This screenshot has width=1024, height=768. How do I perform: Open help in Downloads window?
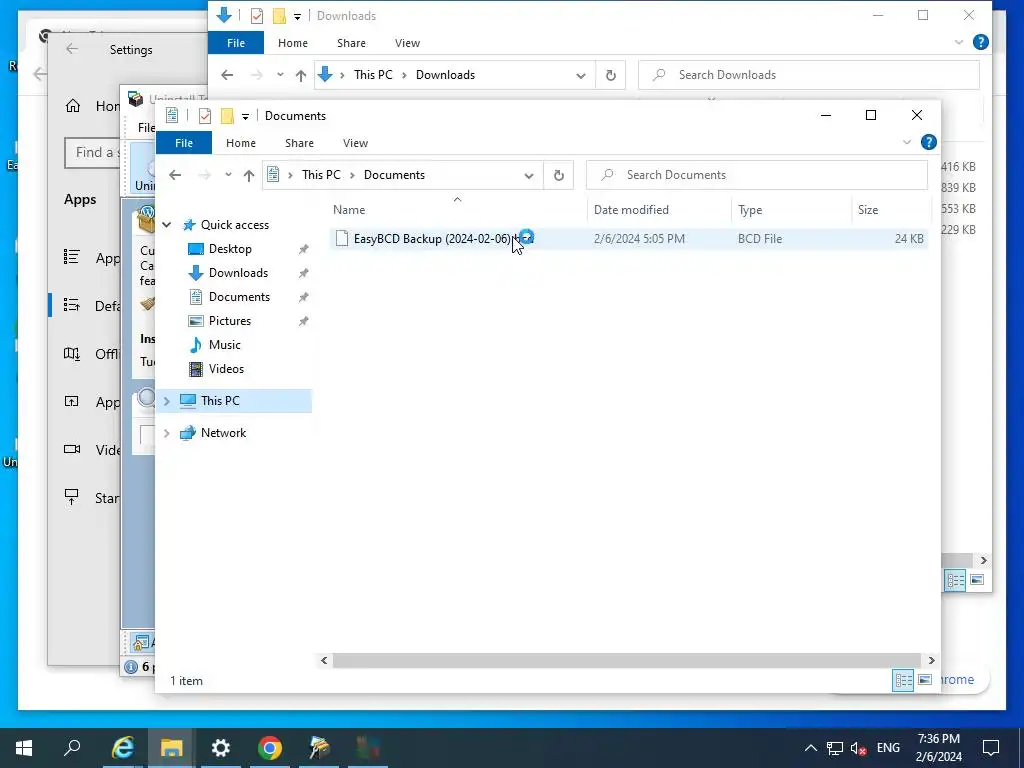pos(980,42)
